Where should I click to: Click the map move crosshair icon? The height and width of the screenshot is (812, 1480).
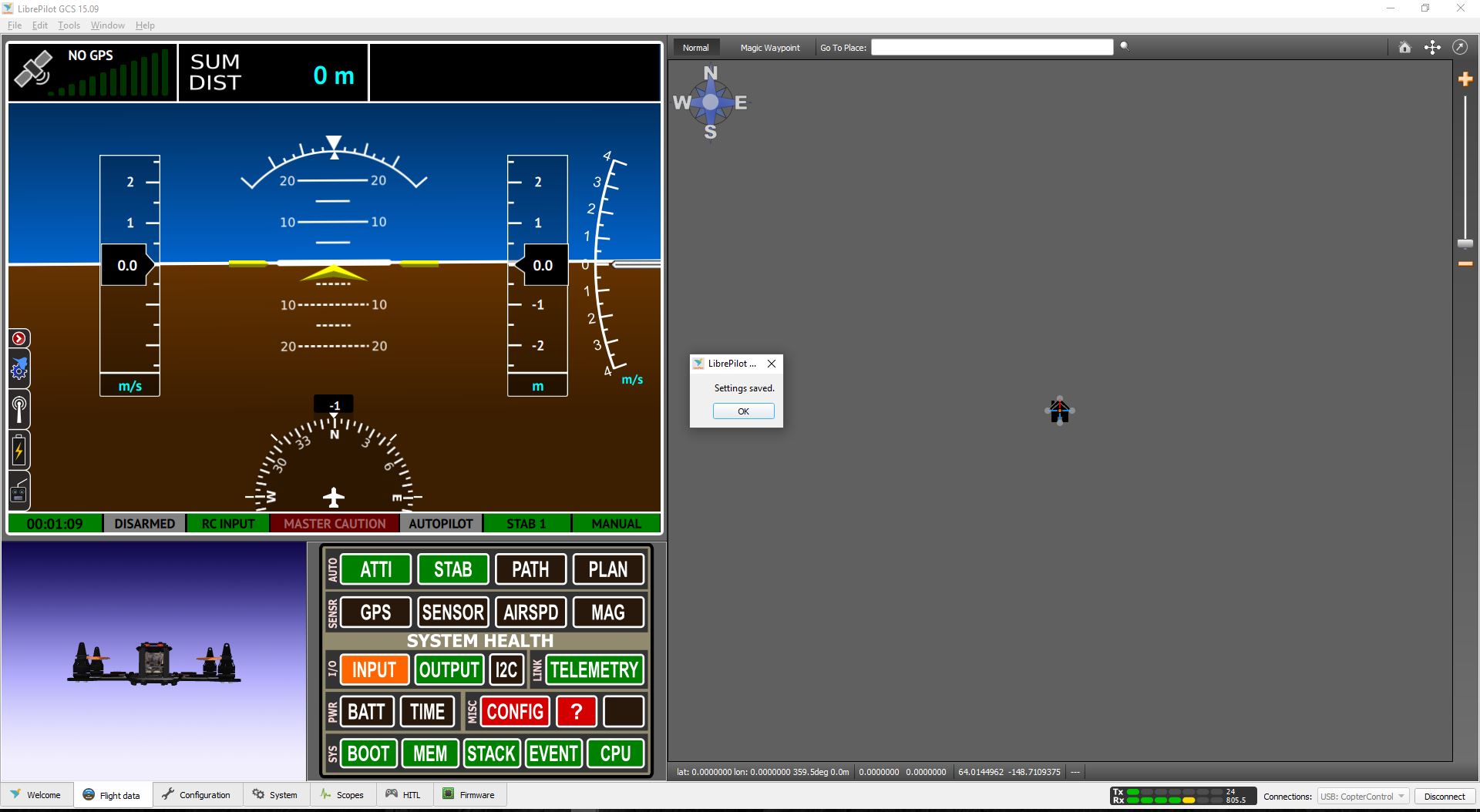coord(1432,47)
